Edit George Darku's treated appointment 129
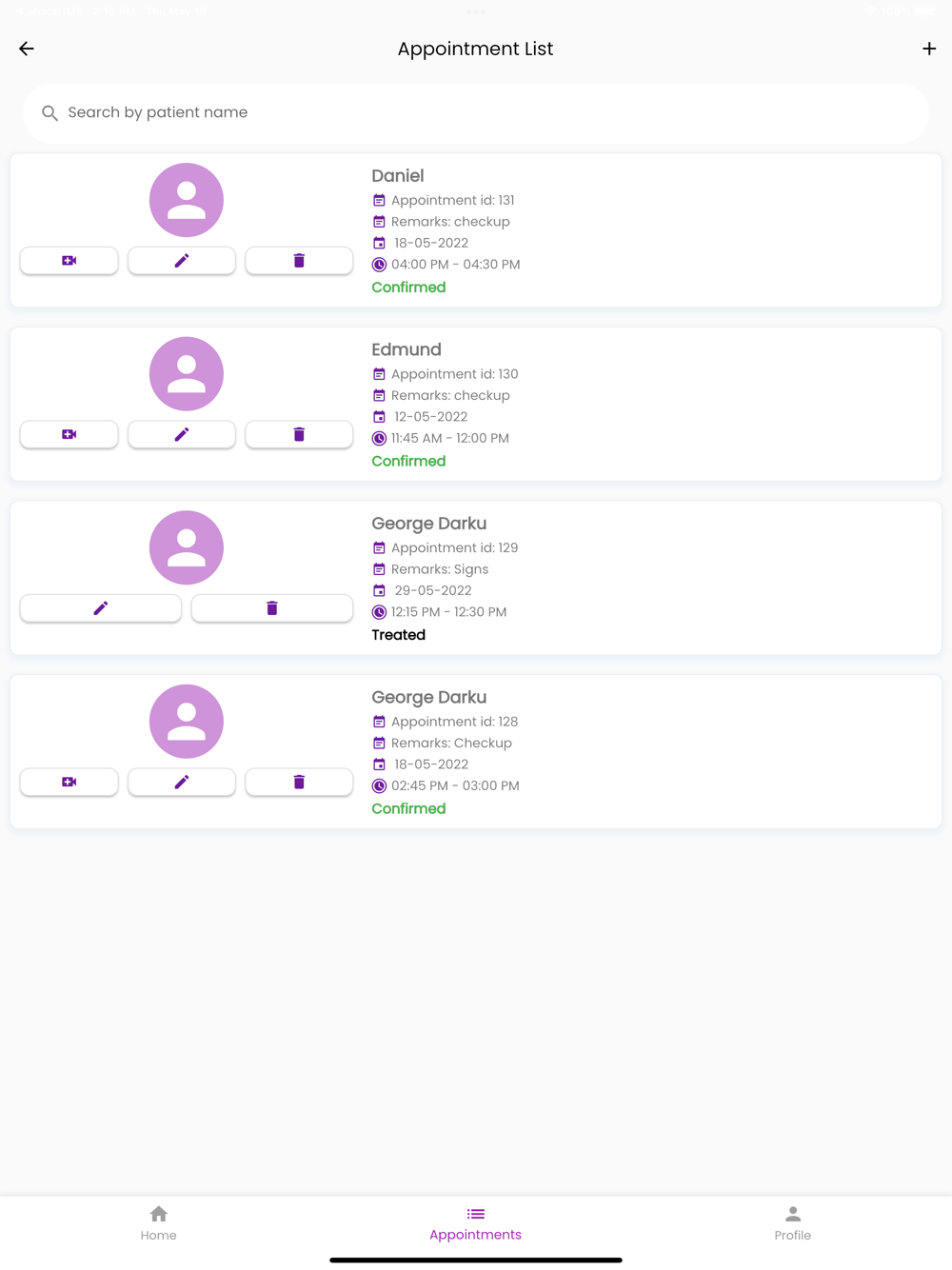 pos(101,608)
